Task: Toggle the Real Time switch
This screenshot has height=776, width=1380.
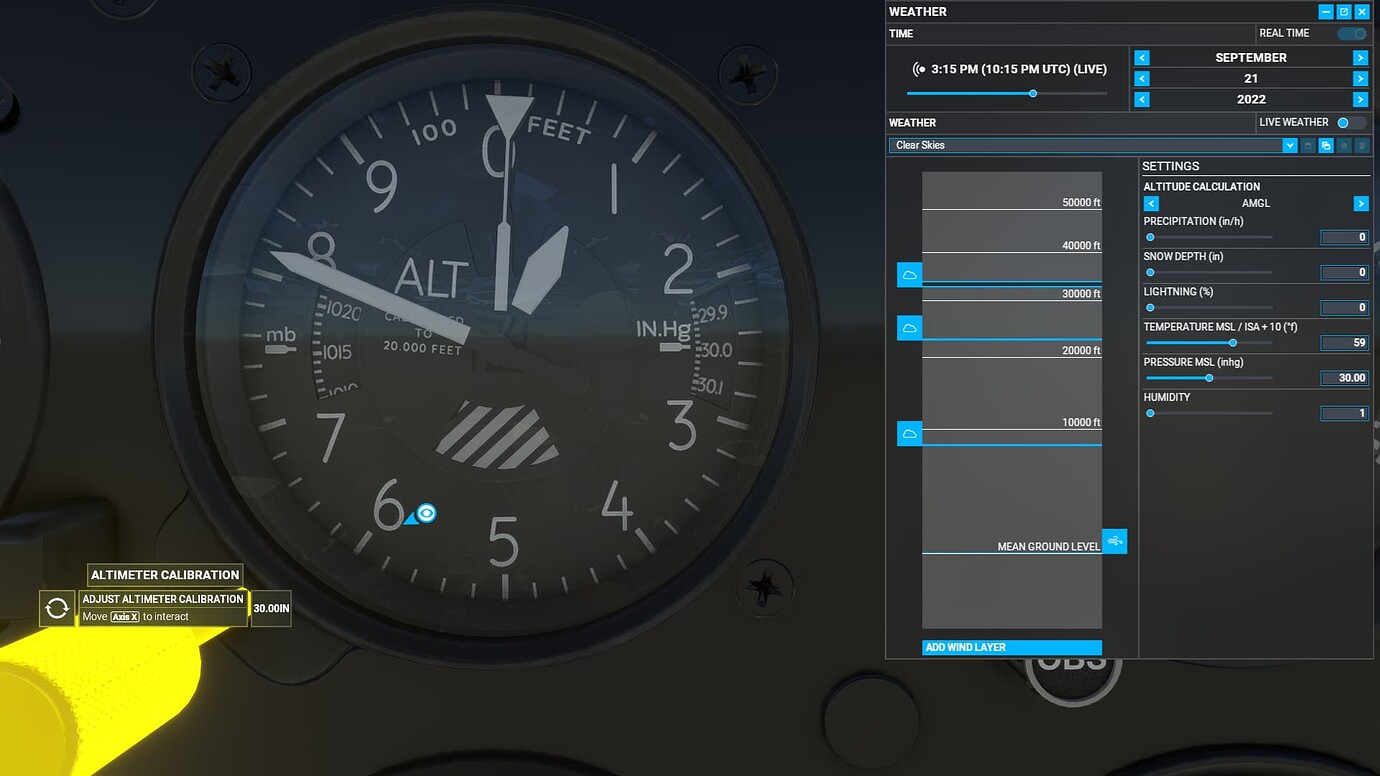Action: point(1352,33)
